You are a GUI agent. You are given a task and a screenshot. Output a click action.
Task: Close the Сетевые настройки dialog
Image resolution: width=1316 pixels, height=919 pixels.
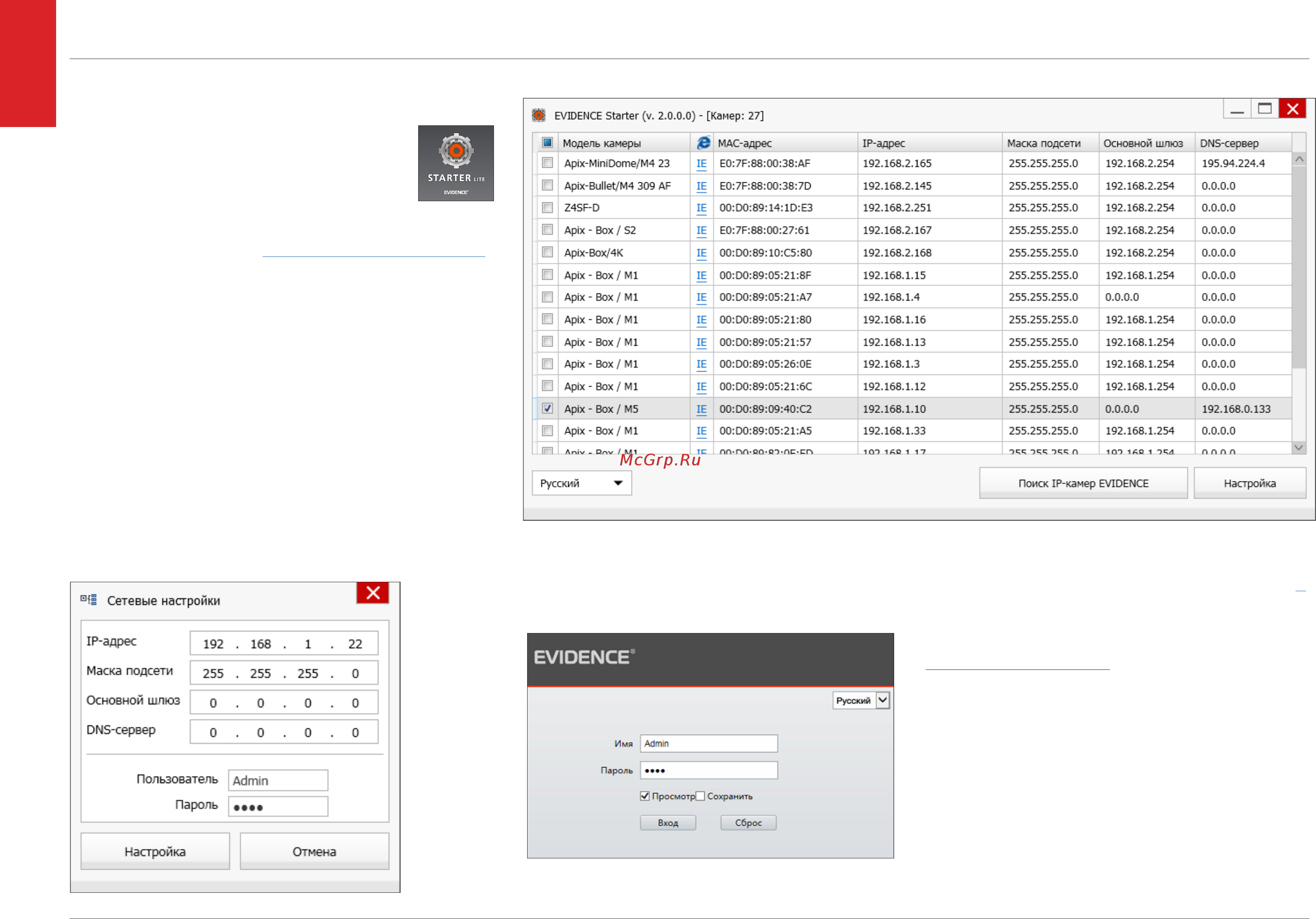(x=373, y=593)
